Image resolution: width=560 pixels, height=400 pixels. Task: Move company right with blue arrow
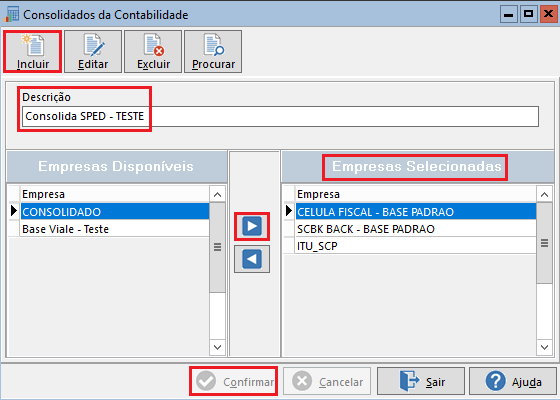[x=252, y=226]
